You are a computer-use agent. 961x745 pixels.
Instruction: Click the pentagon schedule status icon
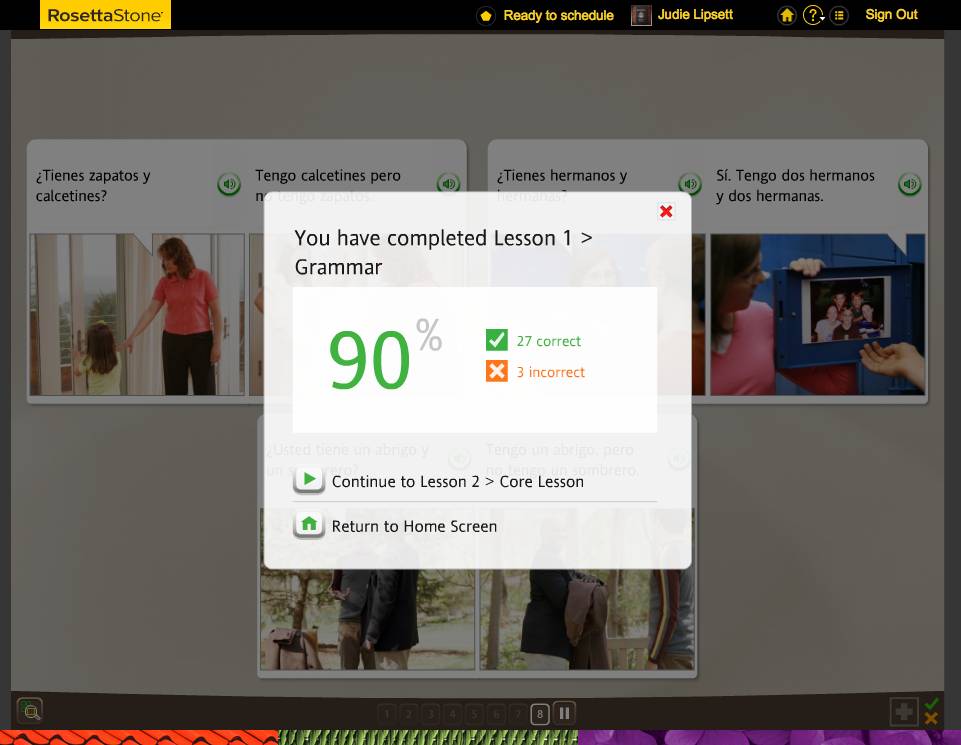pos(485,16)
